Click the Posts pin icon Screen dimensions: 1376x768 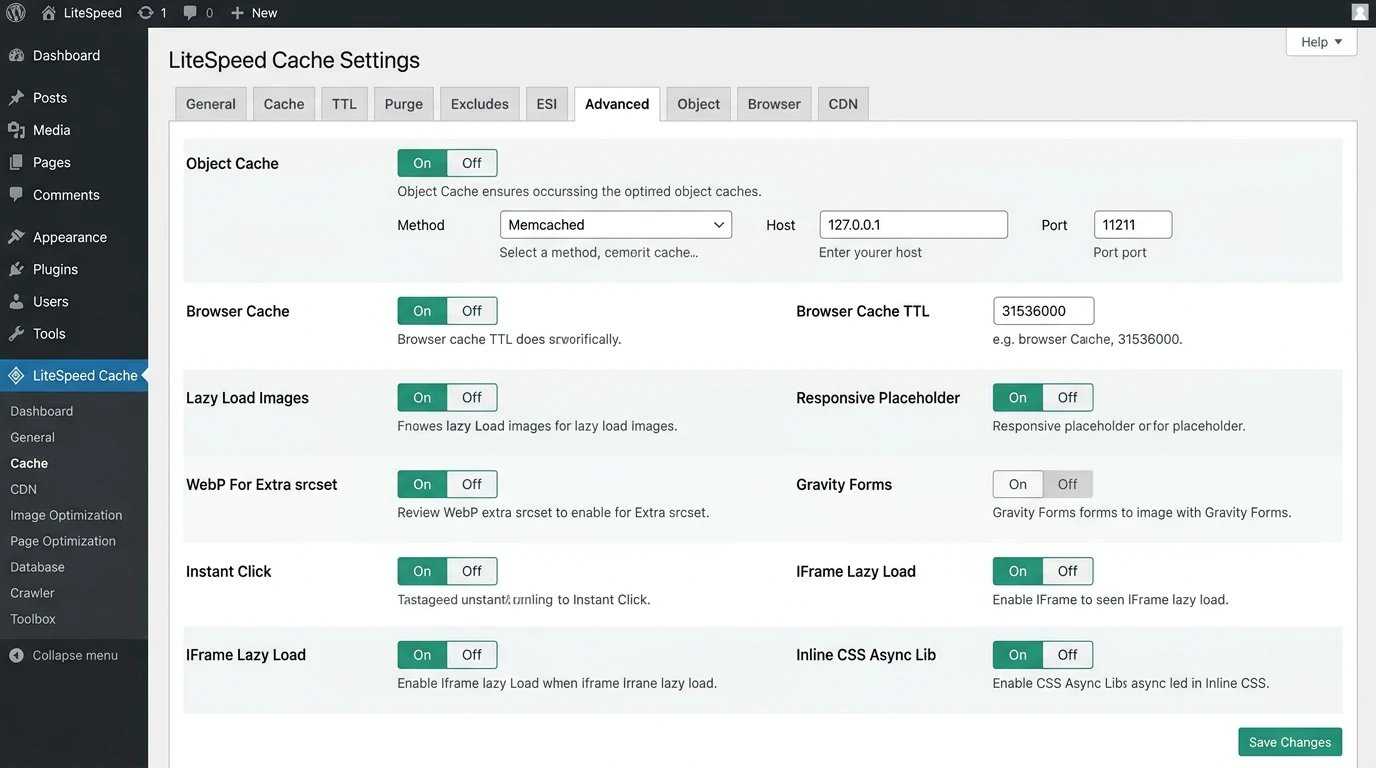pyautogui.click(x=16, y=98)
